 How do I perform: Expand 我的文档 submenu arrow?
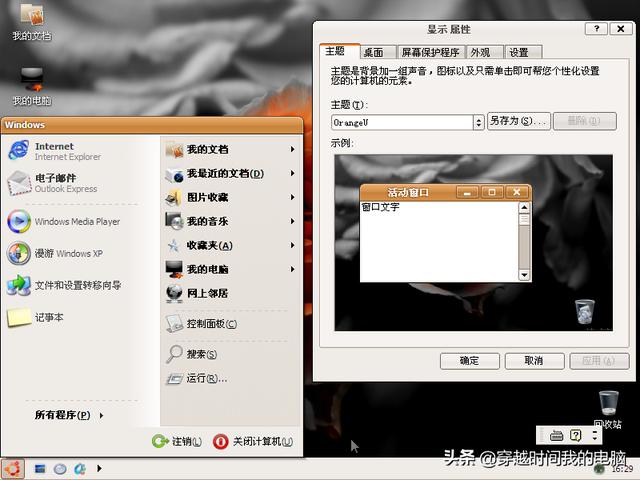point(292,149)
